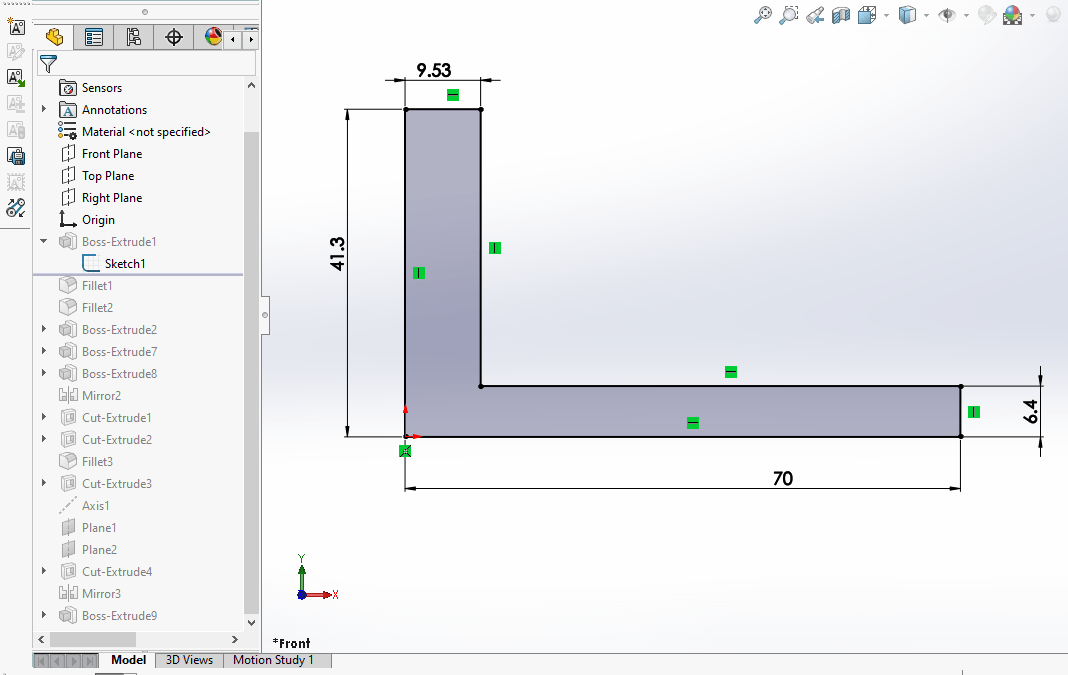Screen dimensions: 1068x675
Task: Open the DimXpertManager crosshair tab
Action: (x=174, y=37)
